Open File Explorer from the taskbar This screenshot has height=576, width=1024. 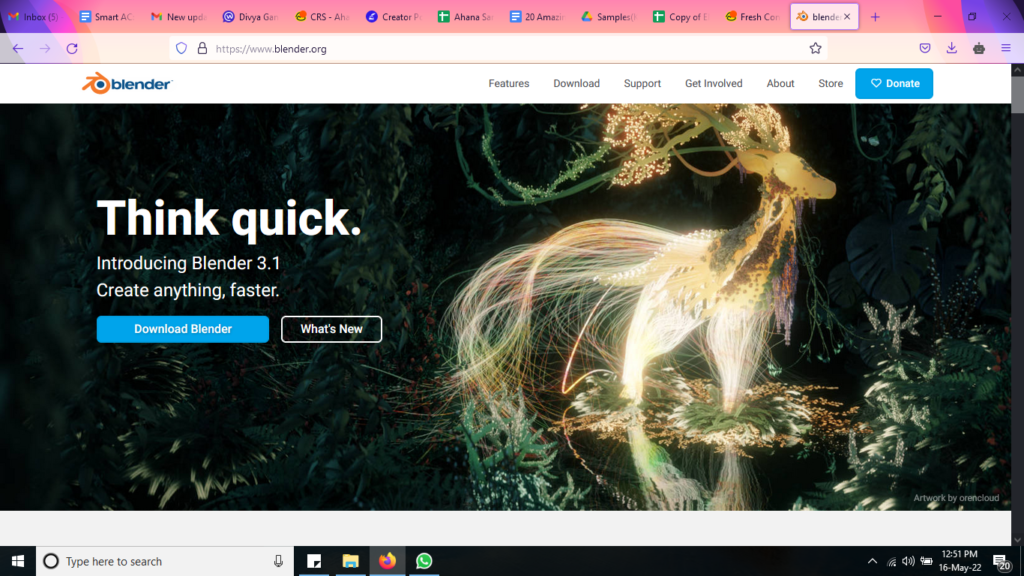pos(351,561)
